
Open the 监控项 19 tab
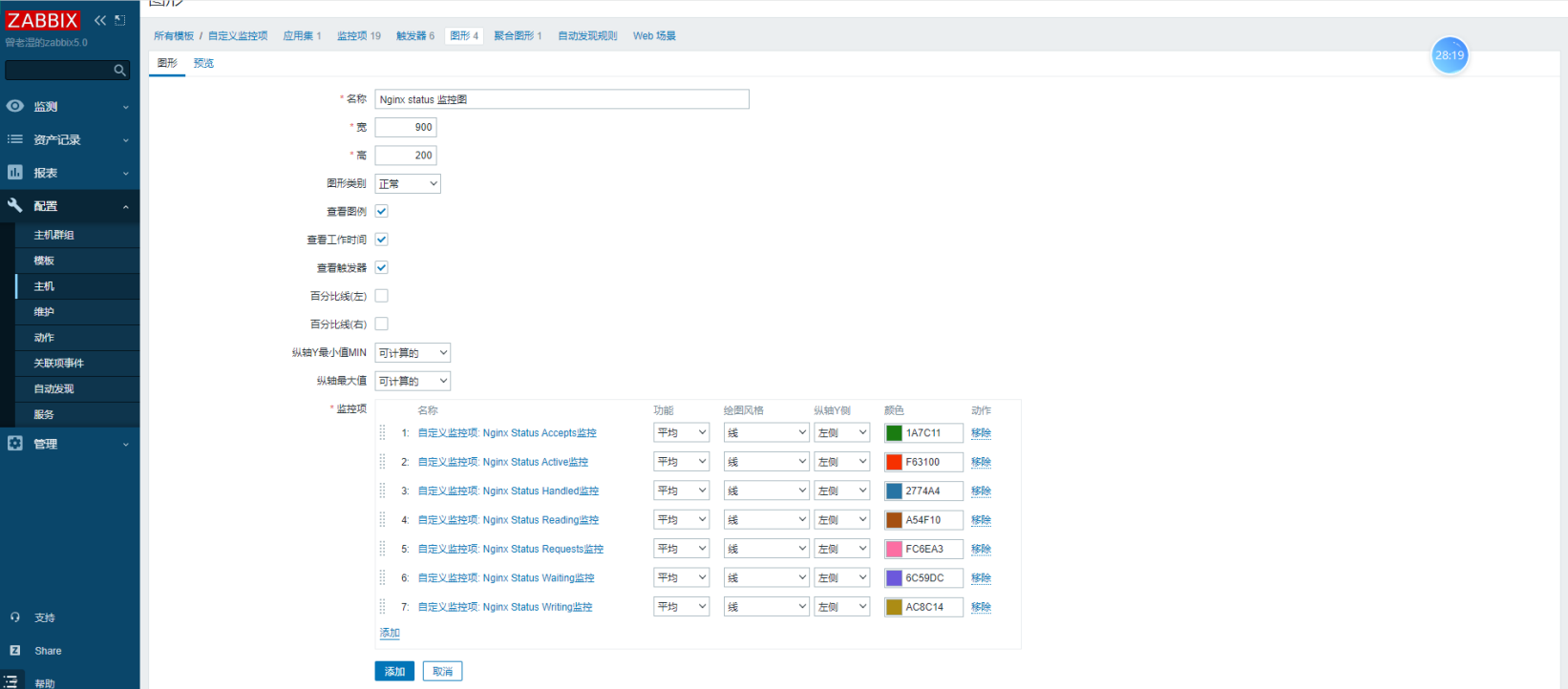click(x=359, y=36)
